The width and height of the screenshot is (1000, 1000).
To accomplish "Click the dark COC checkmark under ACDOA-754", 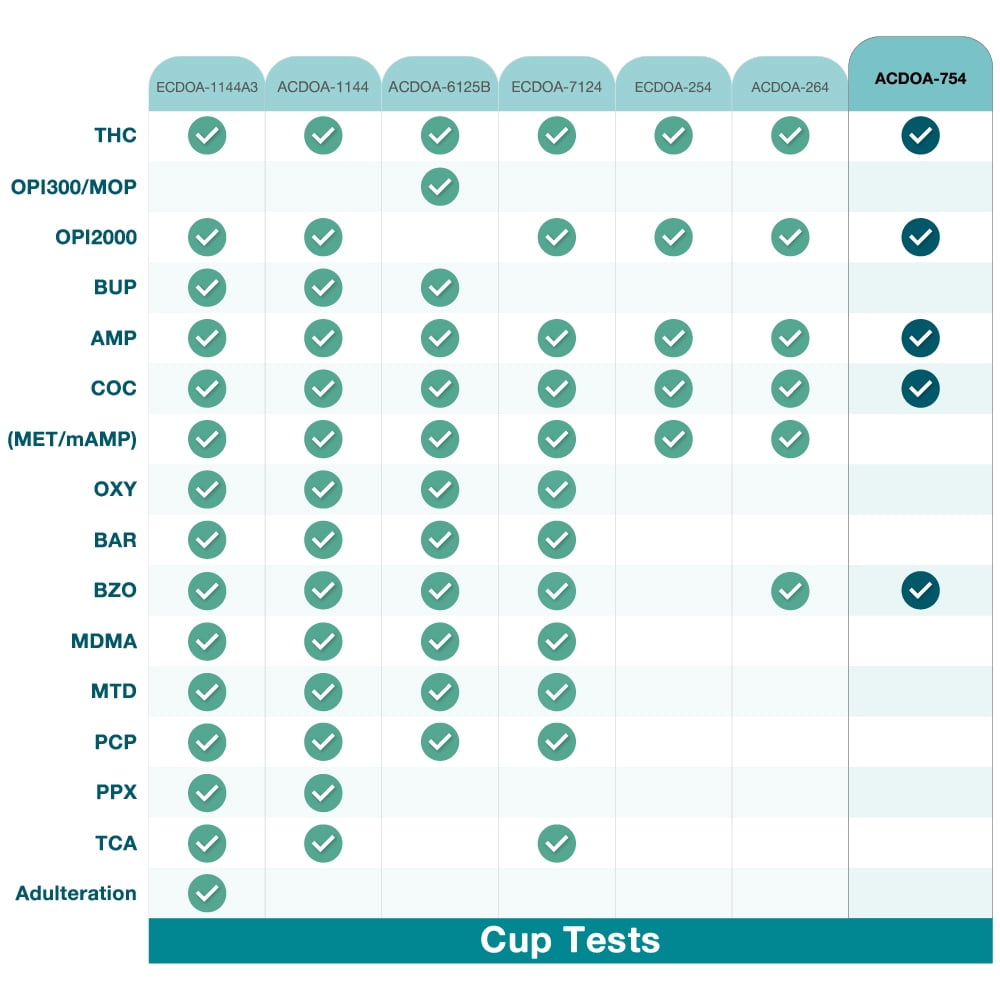I will coord(920,388).
